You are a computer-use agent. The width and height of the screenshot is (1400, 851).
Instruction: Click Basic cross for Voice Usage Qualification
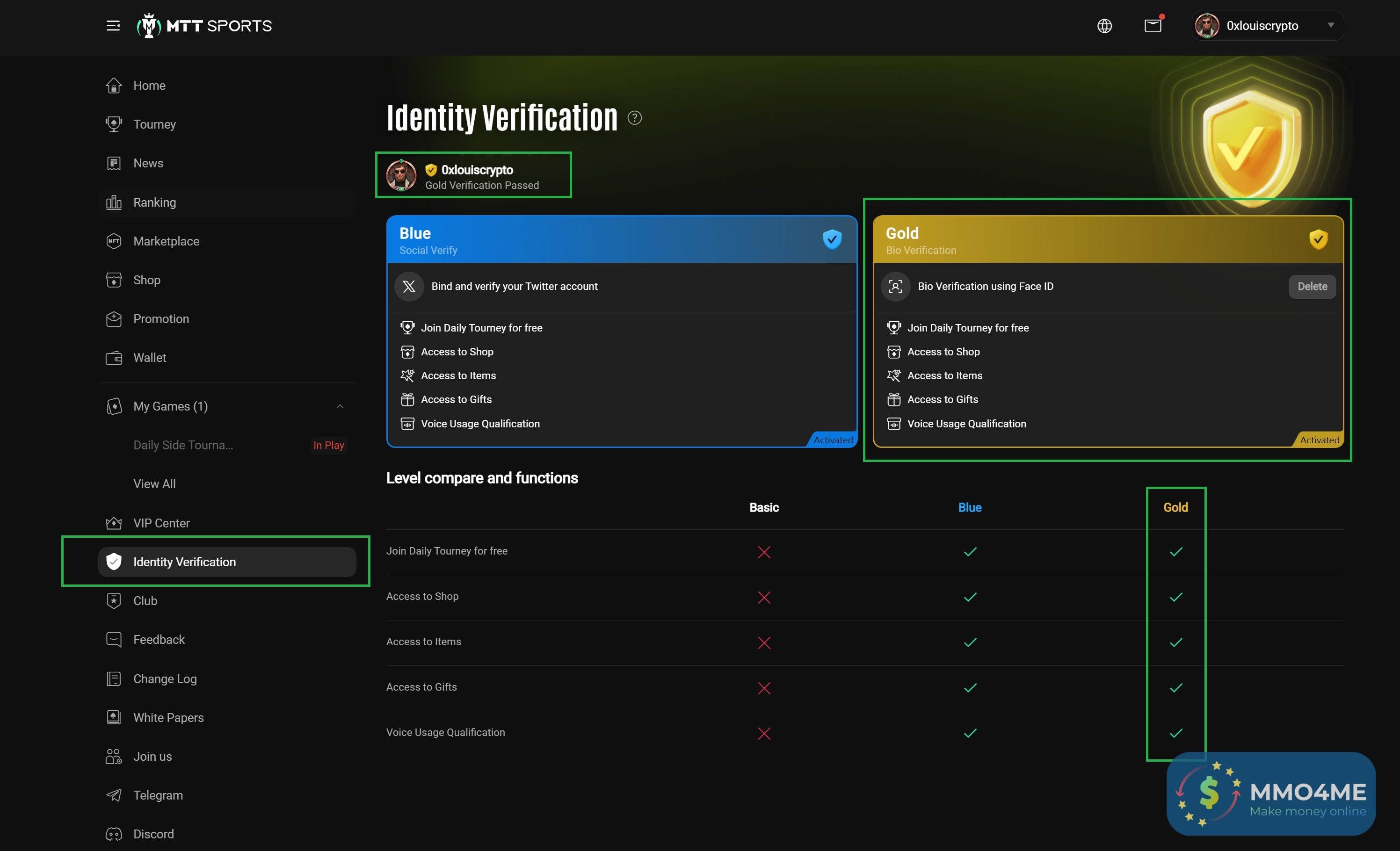pos(764,734)
